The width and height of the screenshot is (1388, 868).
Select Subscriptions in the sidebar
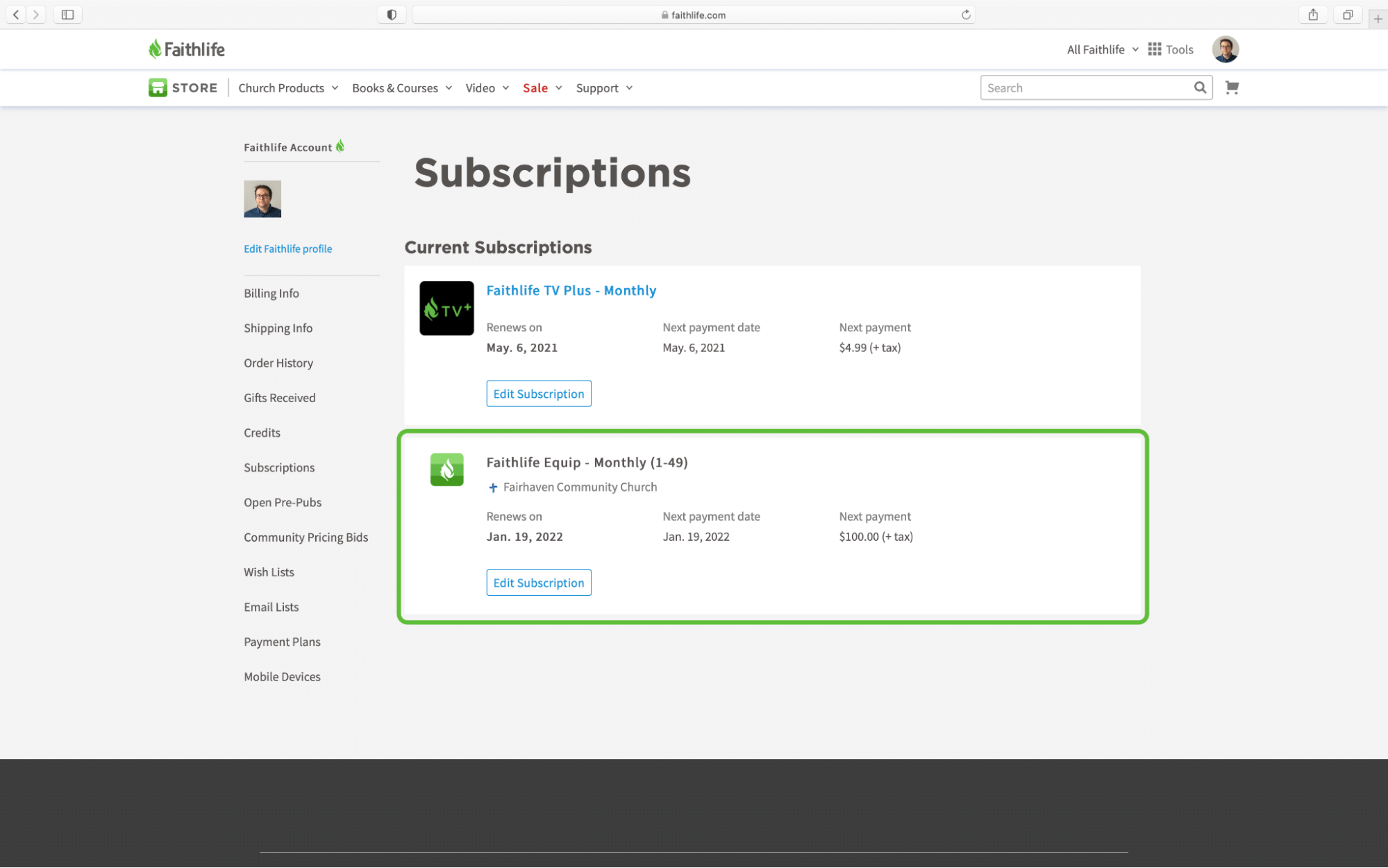(x=279, y=467)
